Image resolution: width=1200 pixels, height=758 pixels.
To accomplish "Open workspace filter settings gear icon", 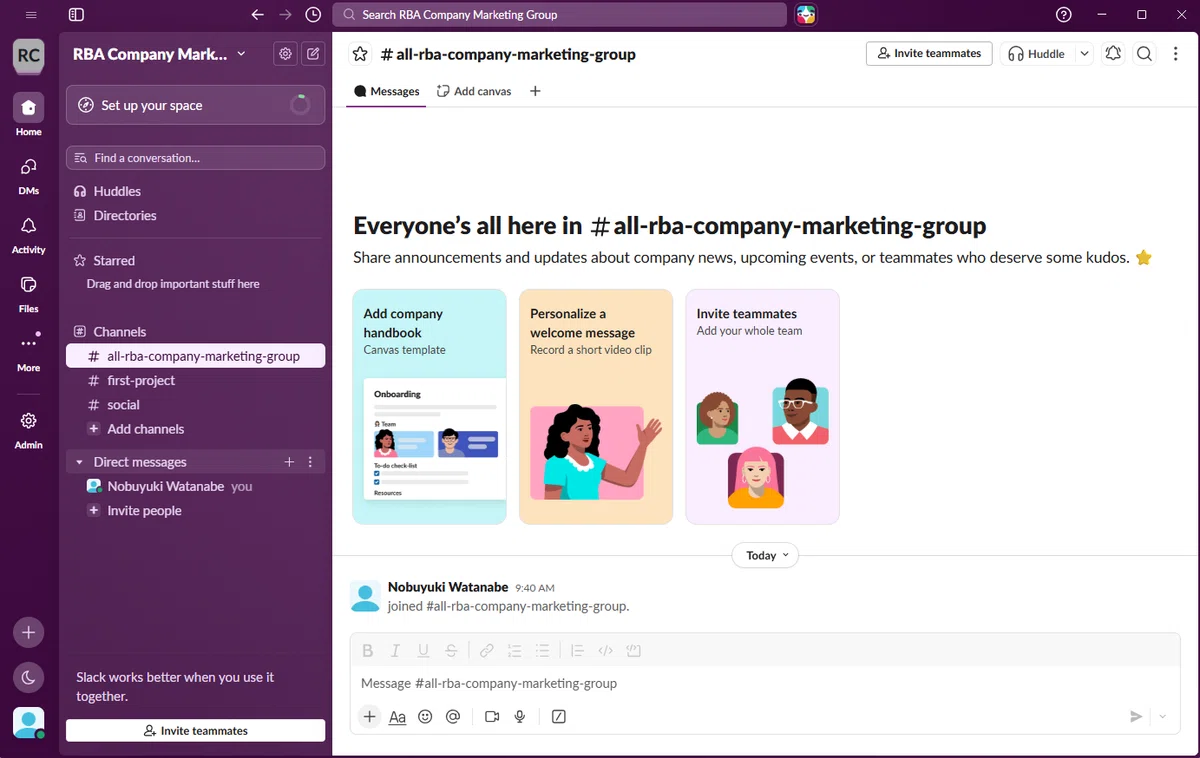I will click(x=286, y=54).
